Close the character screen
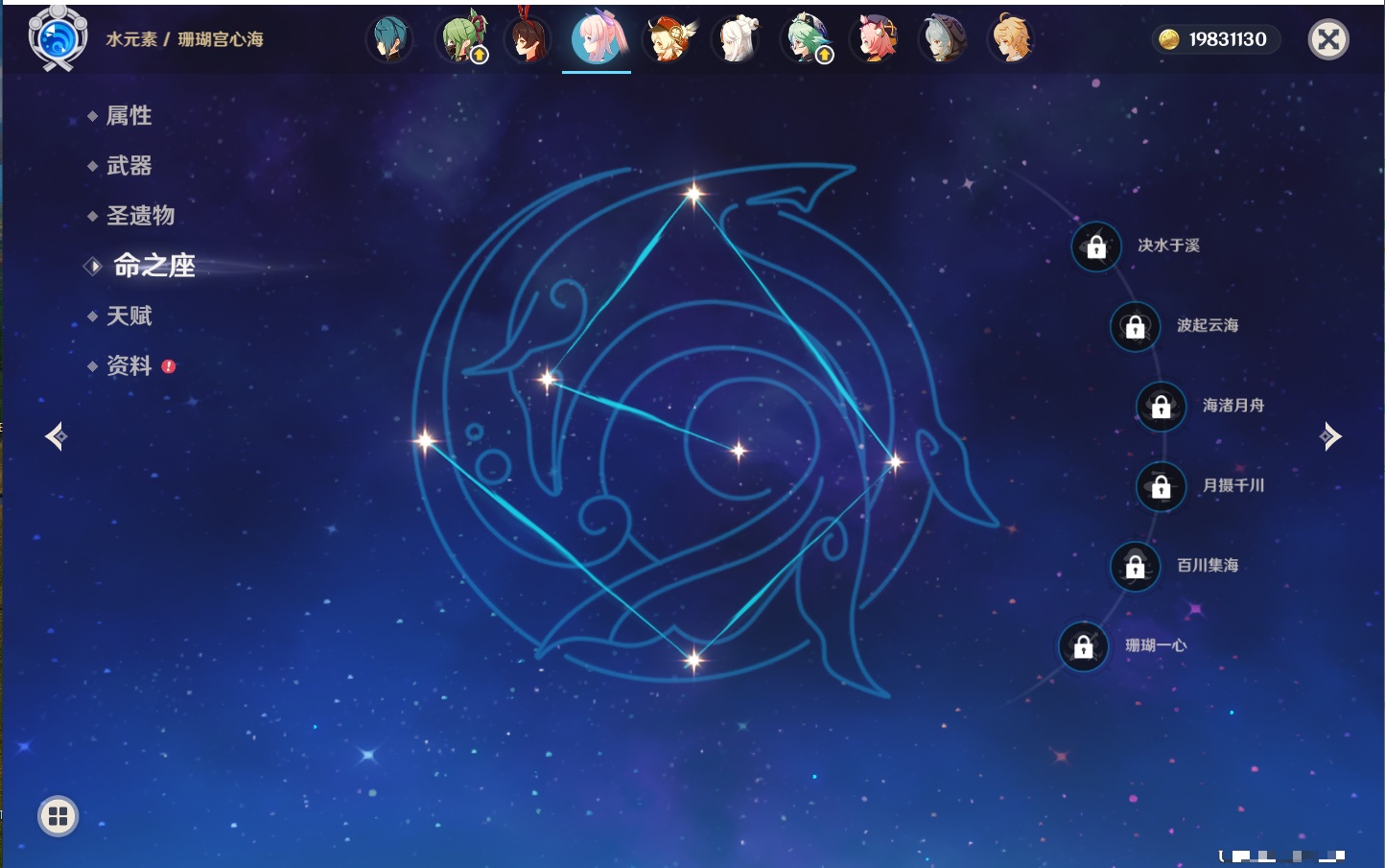 [1328, 39]
